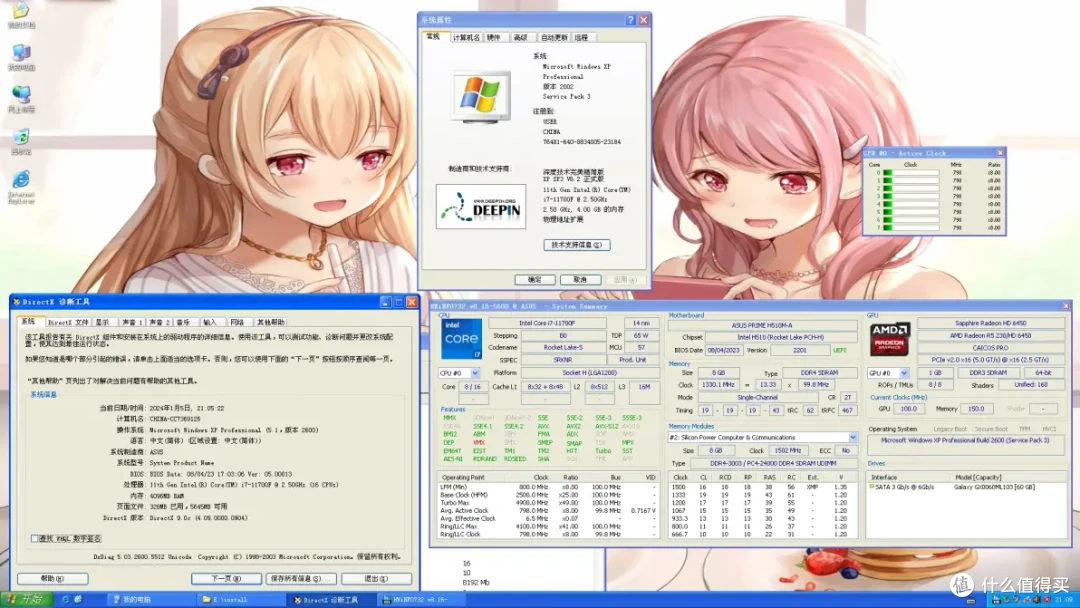Viewport: 1080px width, 608px height.
Task: Click 取消 in 系统属性 dialog
Action: click(580, 280)
